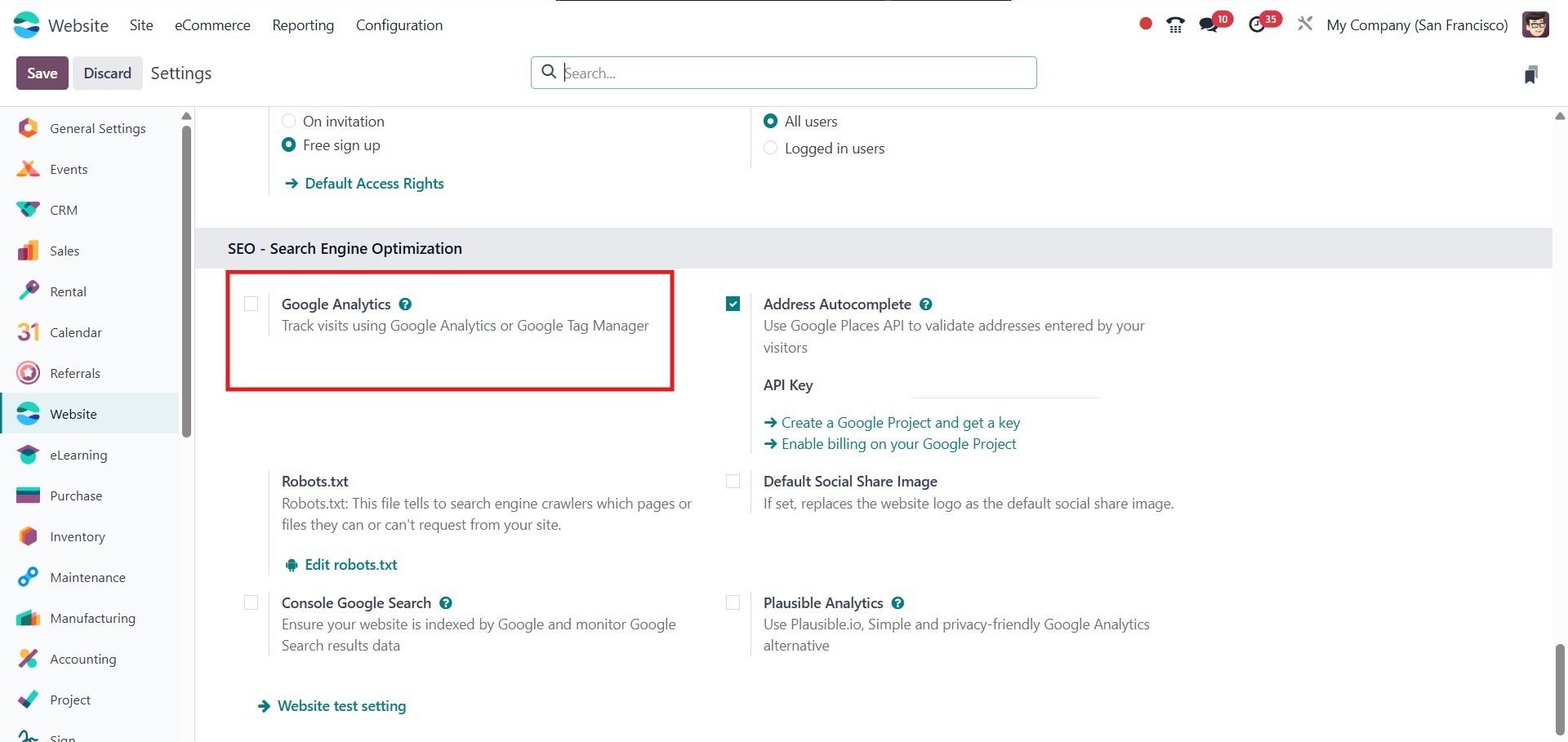
Task: Select the Free sign up radio option
Action: 288,144
